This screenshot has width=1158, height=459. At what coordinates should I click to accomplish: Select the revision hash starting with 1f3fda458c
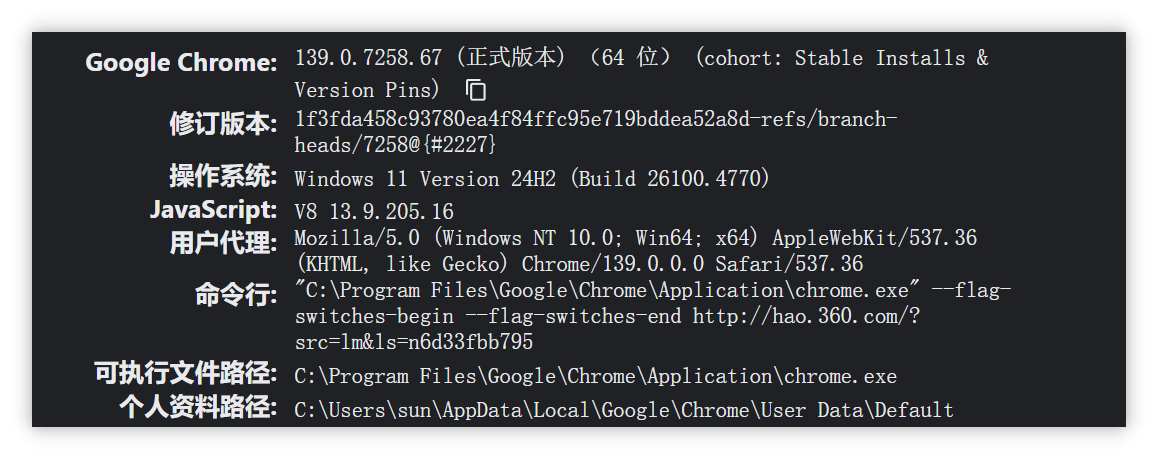(596, 120)
